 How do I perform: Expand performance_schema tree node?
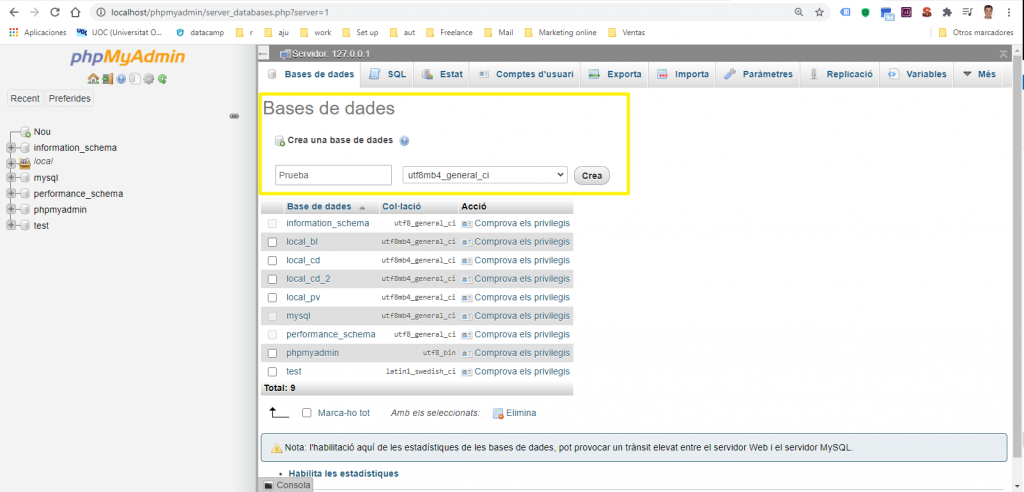[x=11, y=193]
